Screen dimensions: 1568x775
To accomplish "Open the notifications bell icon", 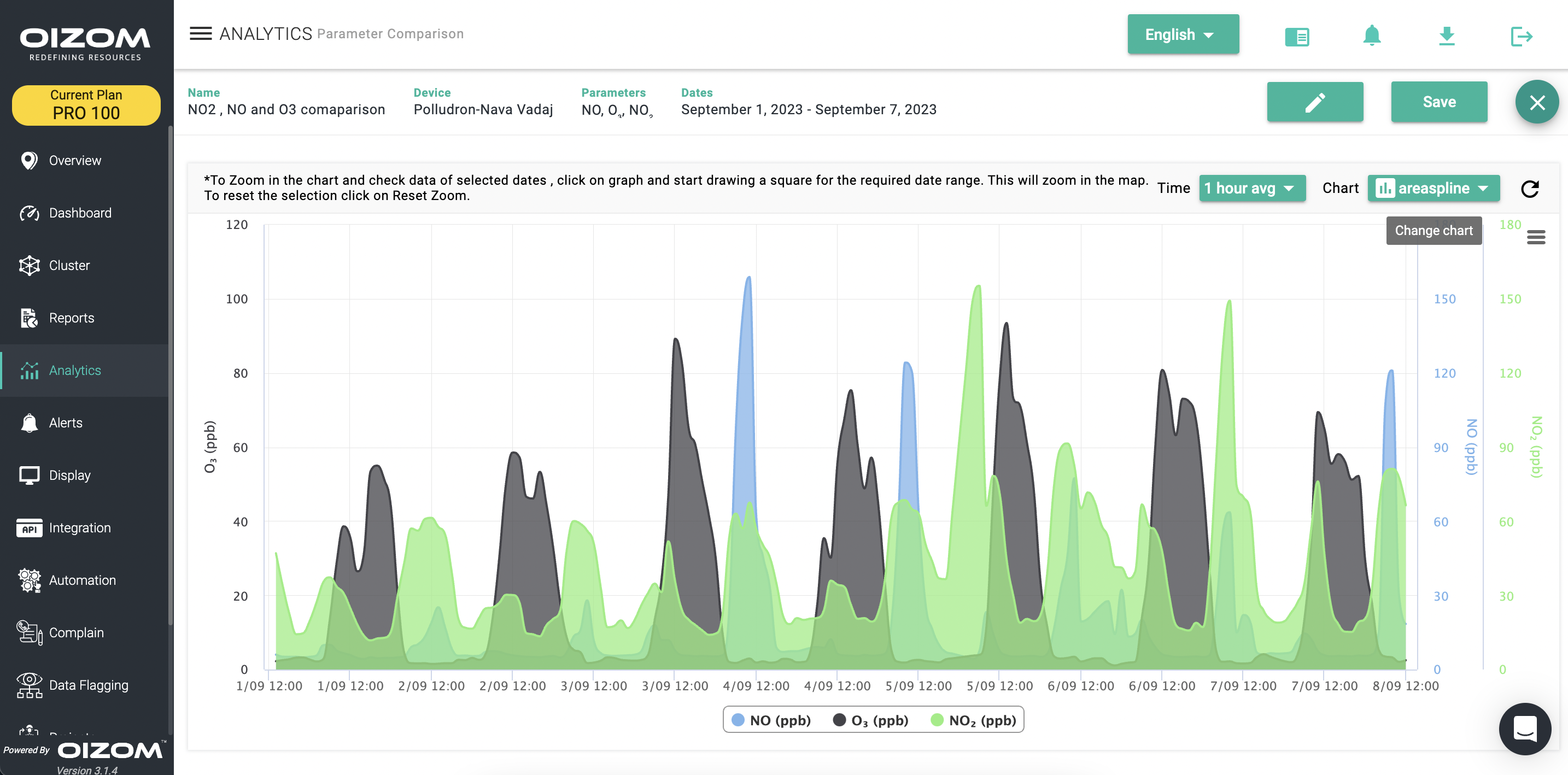I will (1371, 36).
